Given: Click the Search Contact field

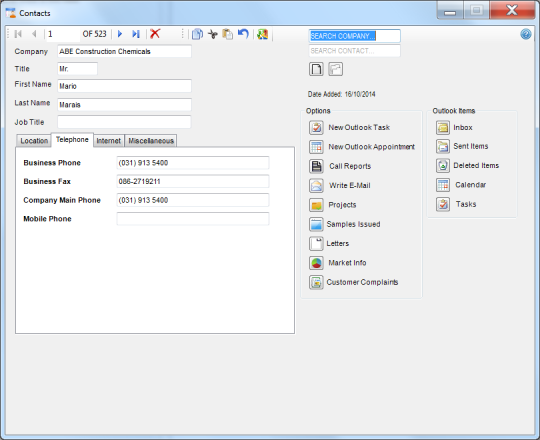Looking at the screenshot, I should click(354, 51).
